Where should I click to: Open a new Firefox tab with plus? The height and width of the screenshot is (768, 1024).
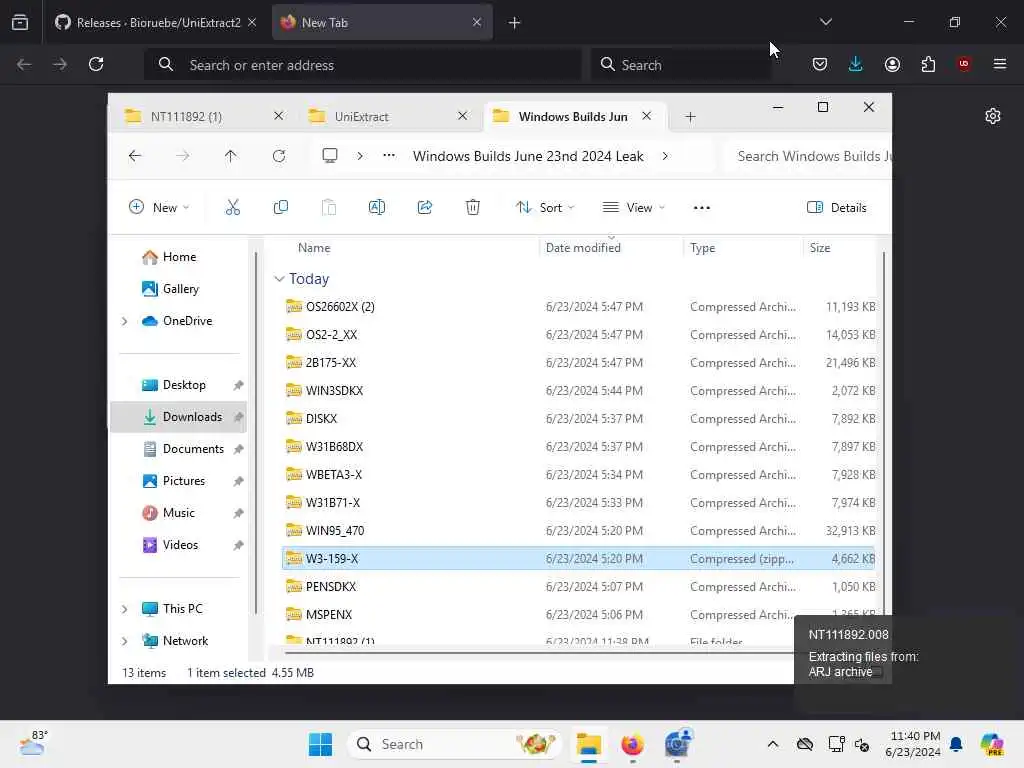click(515, 23)
